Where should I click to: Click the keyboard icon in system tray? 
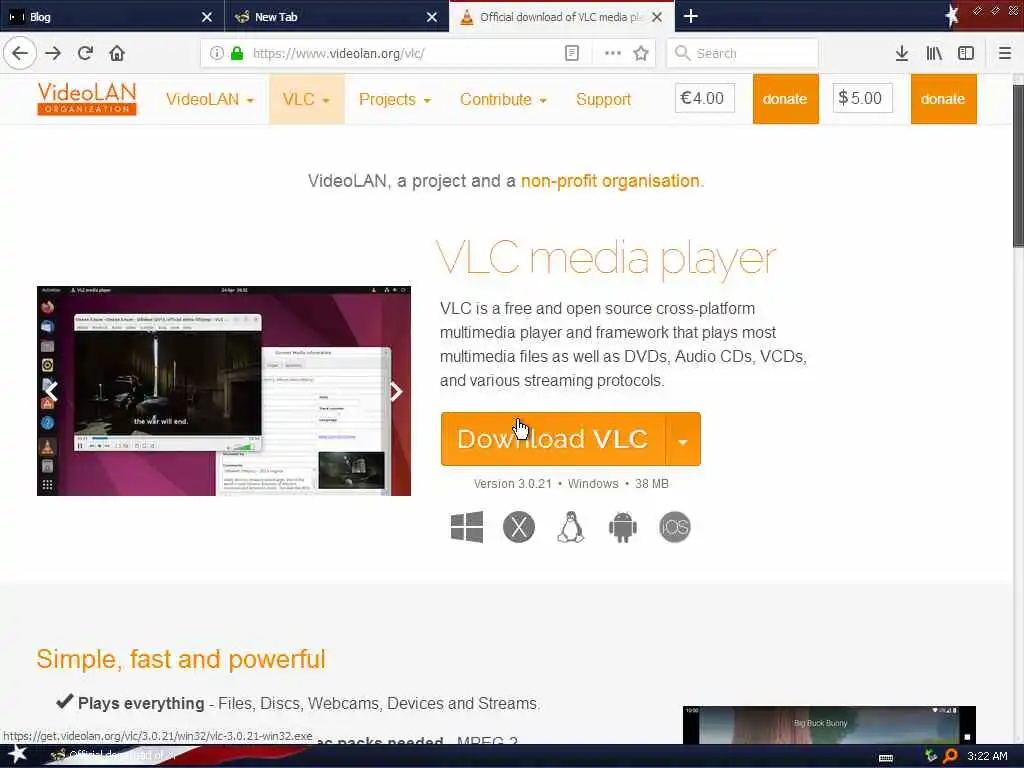click(886, 757)
